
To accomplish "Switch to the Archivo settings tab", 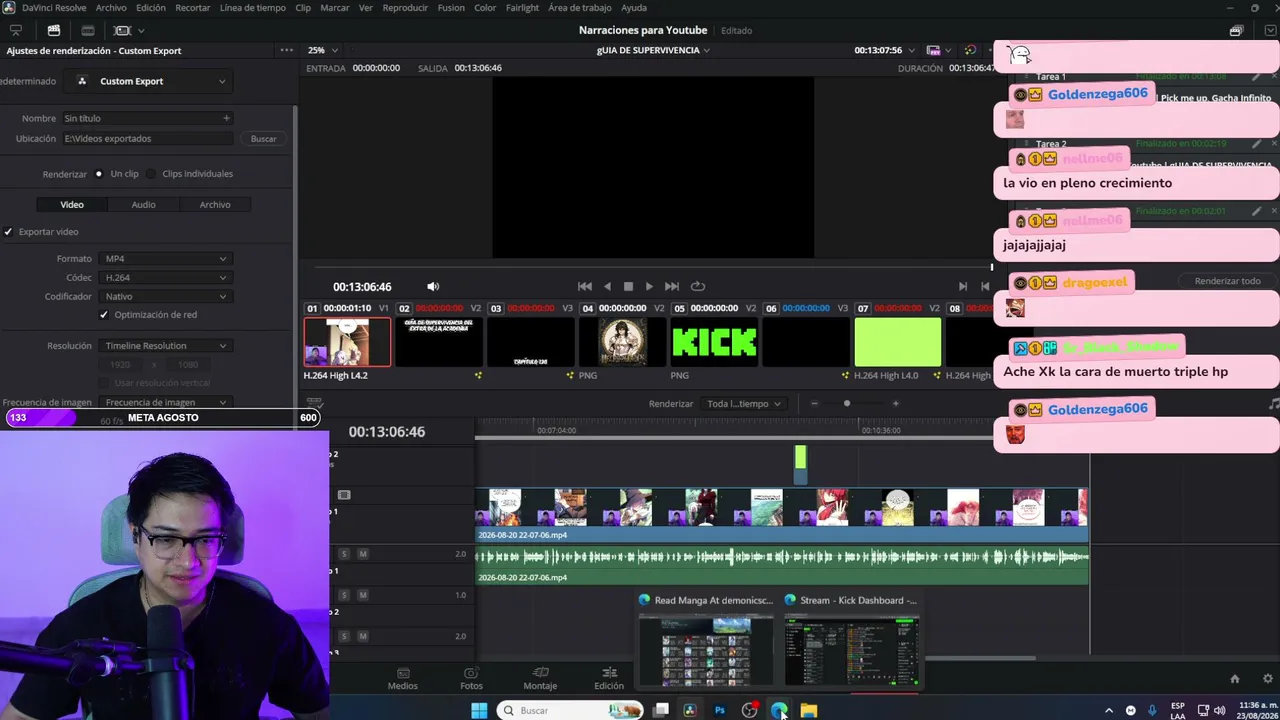I will point(215,205).
